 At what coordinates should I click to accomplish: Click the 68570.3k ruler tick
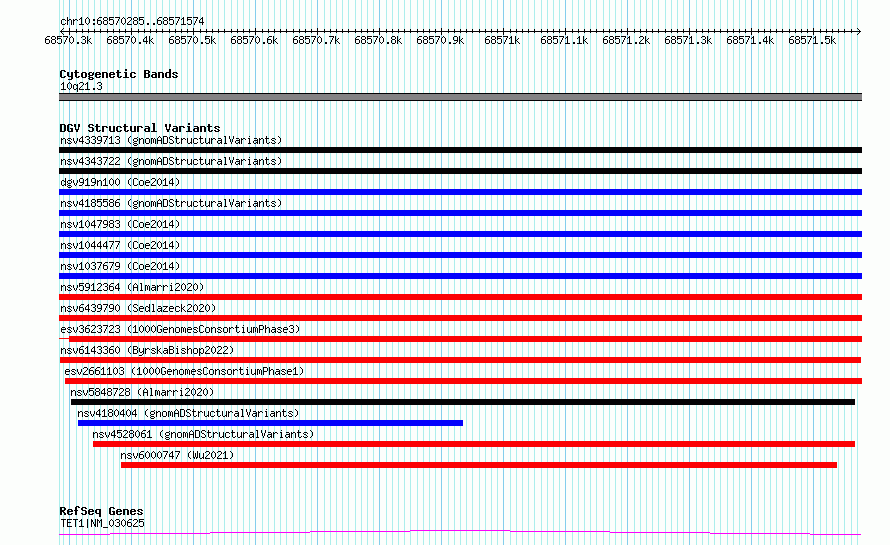click(x=68, y=40)
